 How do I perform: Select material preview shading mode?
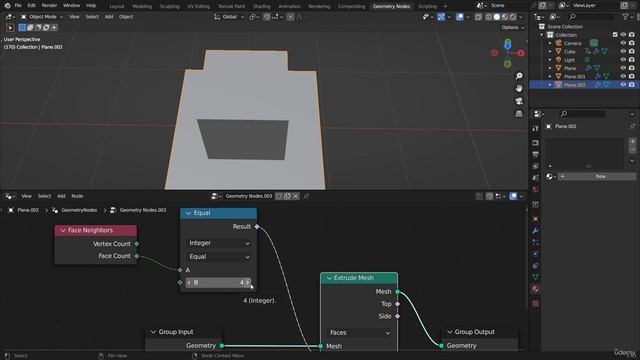(x=505, y=17)
